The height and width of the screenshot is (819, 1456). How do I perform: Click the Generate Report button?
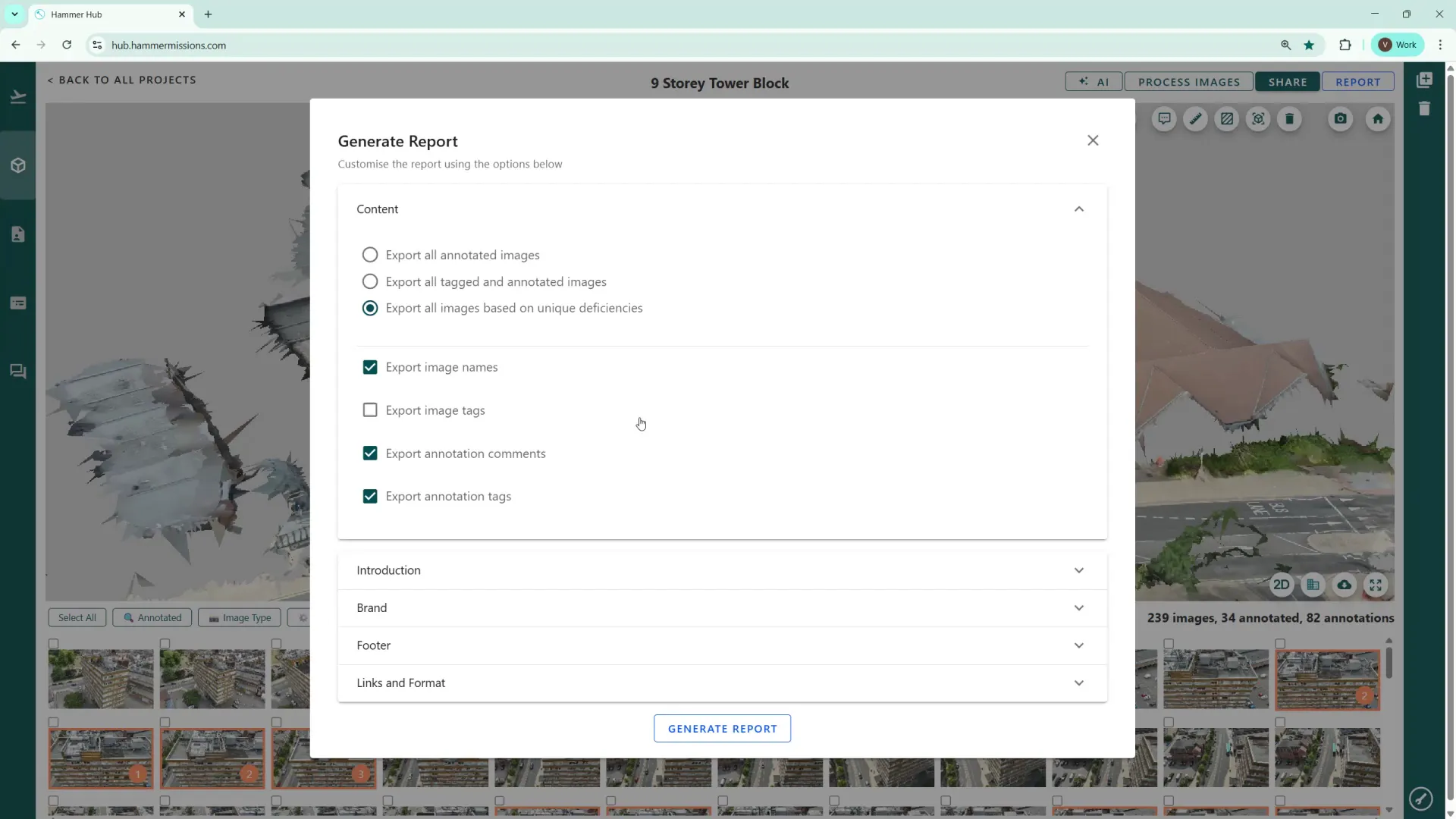click(x=722, y=729)
